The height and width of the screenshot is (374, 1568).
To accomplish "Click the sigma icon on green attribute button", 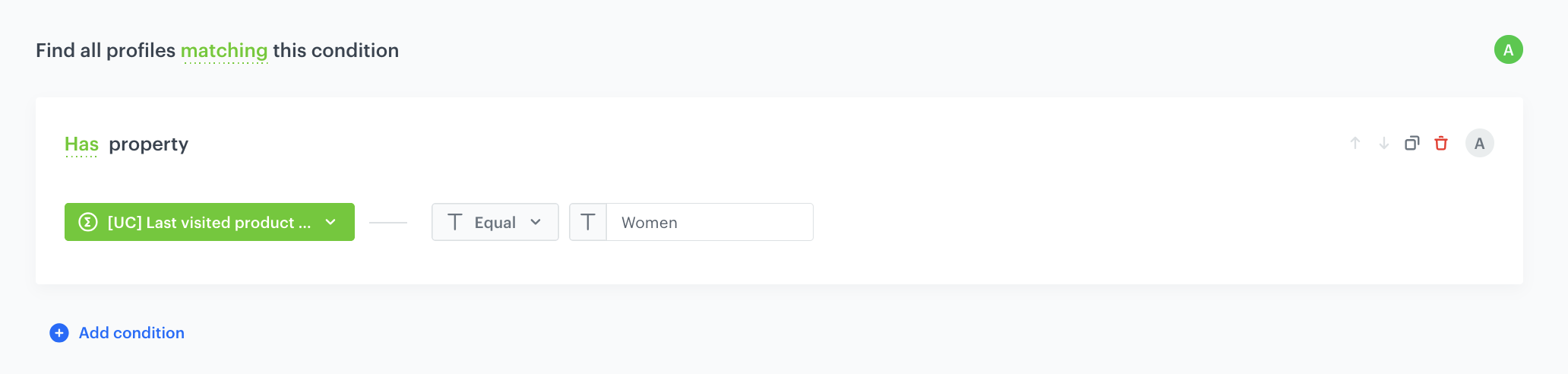I will point(88,222).
